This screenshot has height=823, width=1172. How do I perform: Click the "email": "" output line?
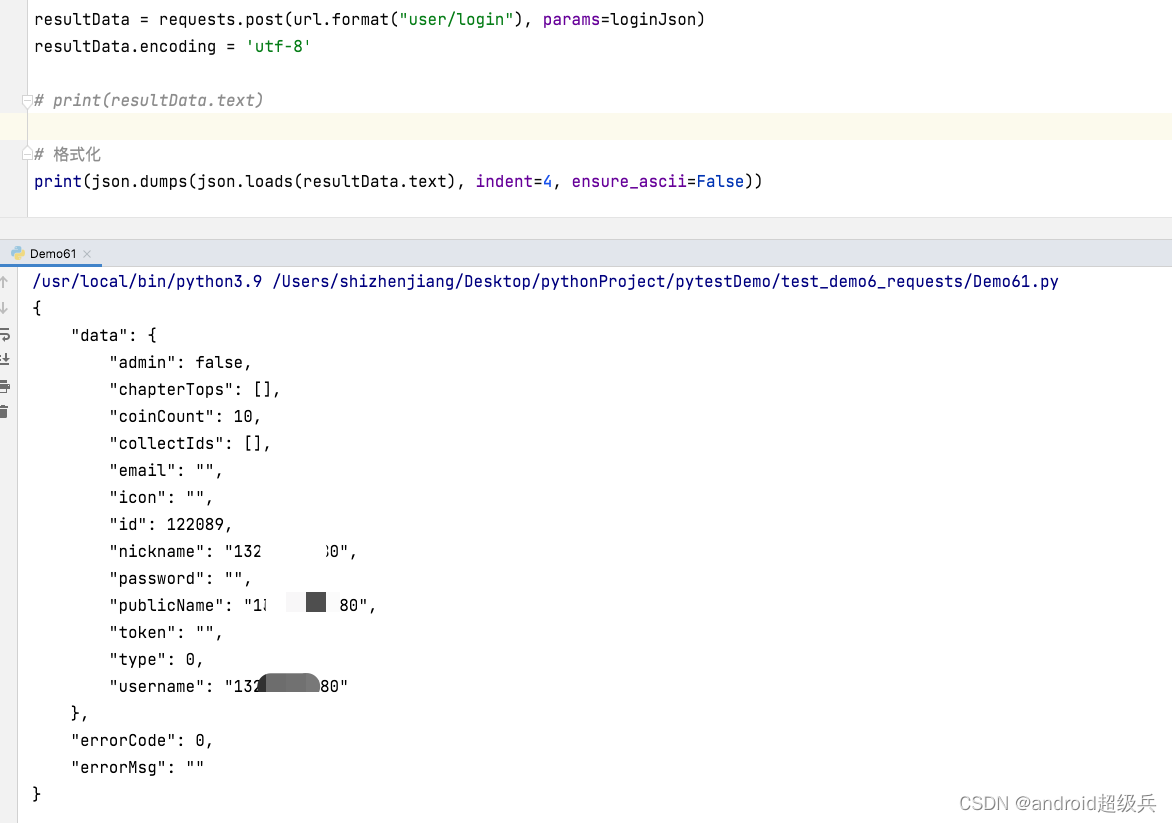tap(166, 470)
